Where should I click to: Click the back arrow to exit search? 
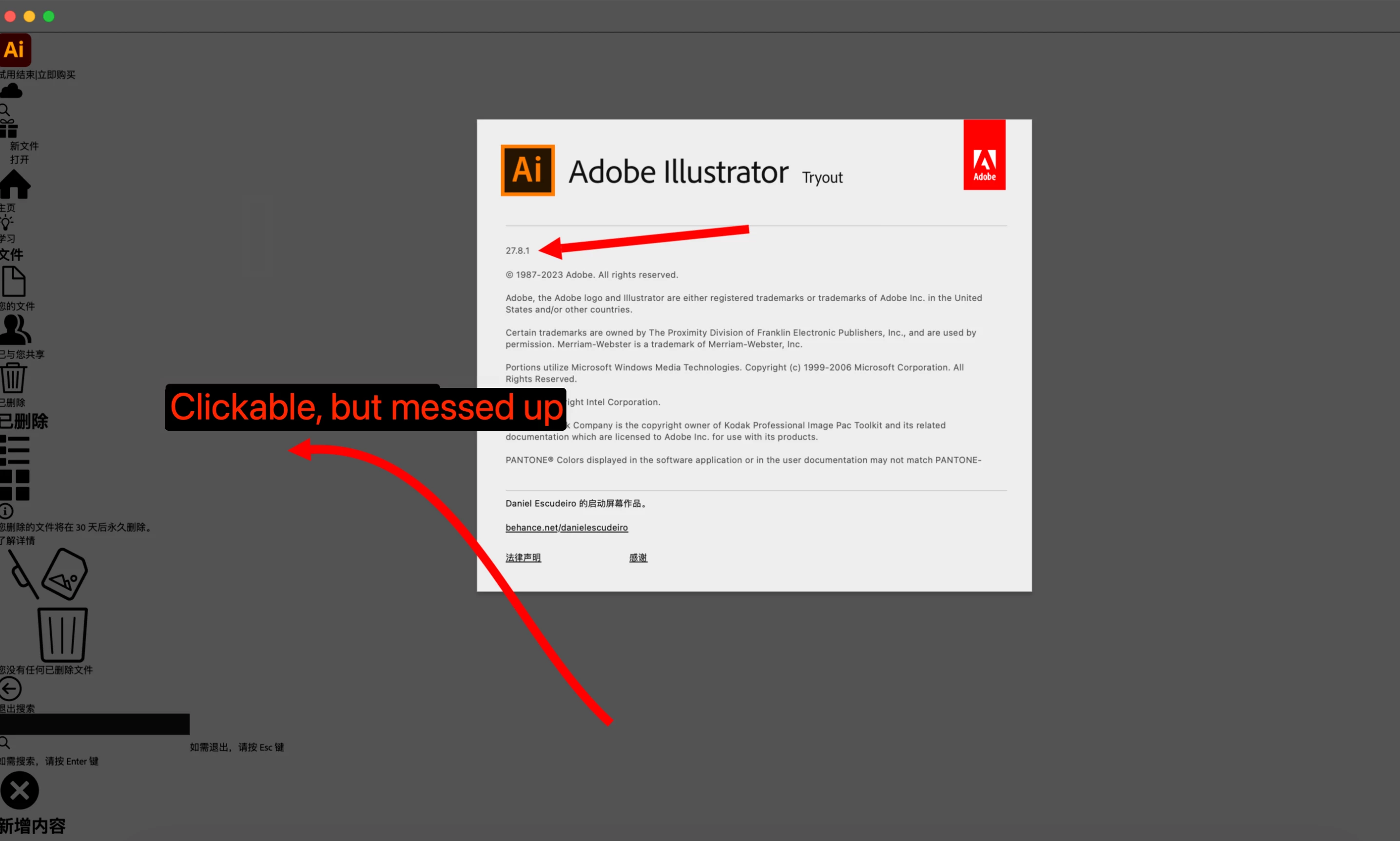pyautogui.click(x=10, y=689)
